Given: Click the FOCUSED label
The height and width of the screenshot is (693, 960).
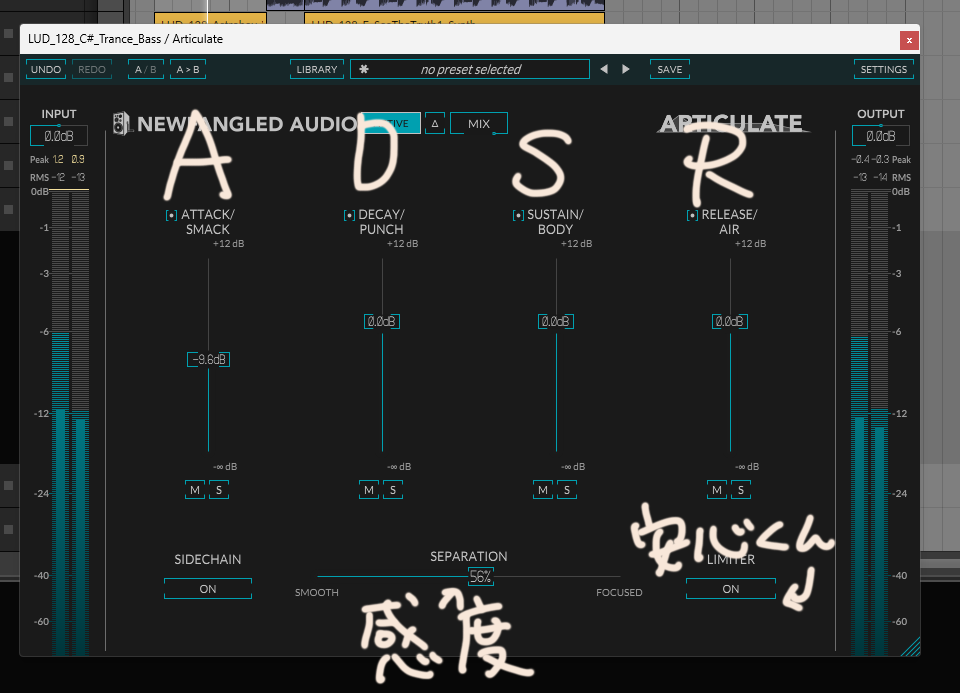Looking at the screenshot, I should click(x=619, y=593).
